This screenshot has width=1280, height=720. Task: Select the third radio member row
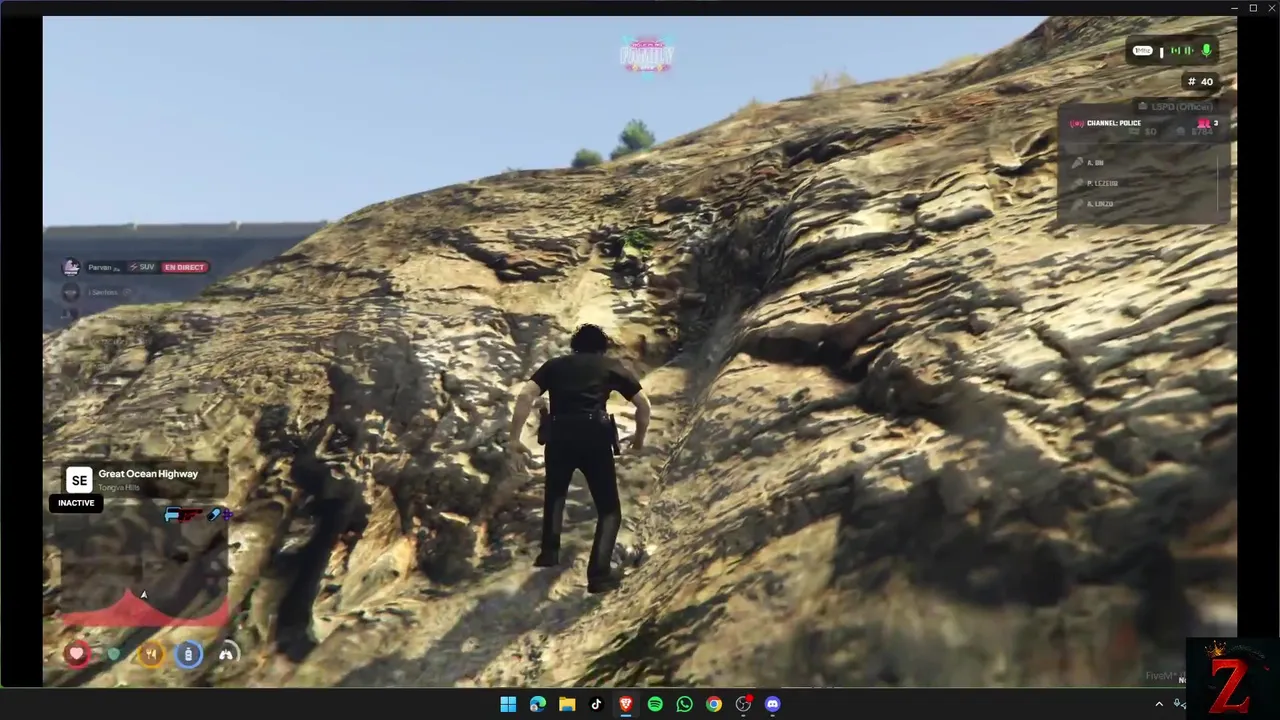pyautogui.click(x=1140, y=204)
